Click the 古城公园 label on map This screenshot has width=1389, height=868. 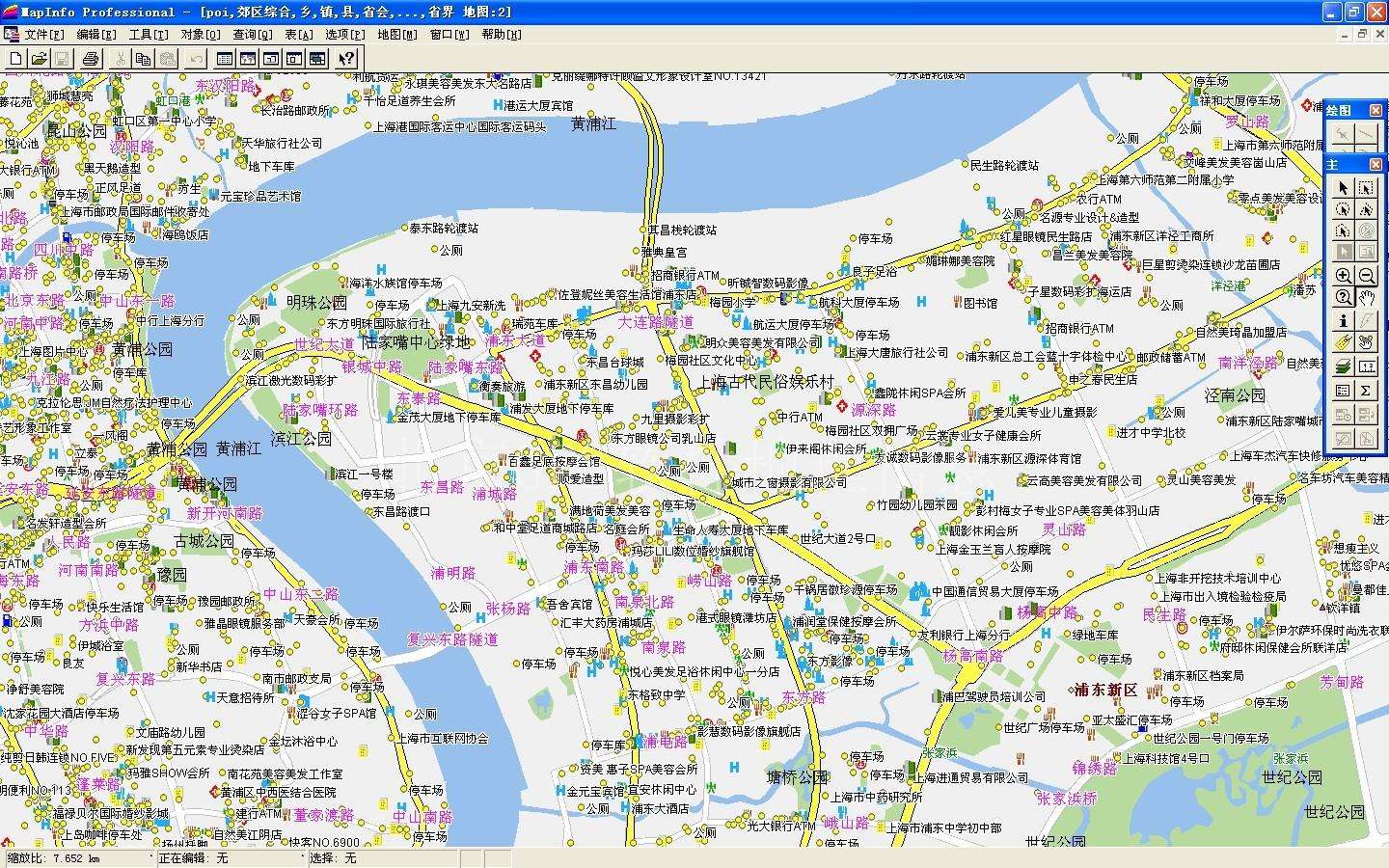pos(204,541)
